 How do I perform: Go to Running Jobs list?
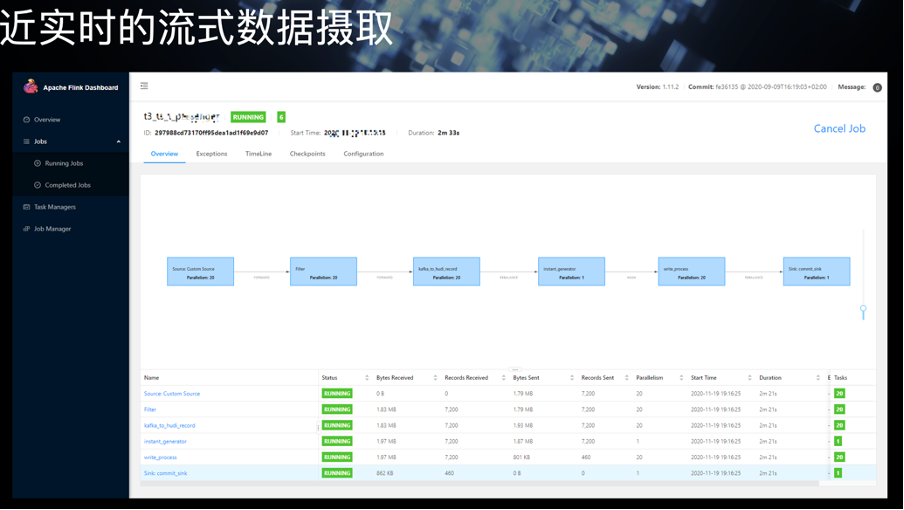[64, 164]
